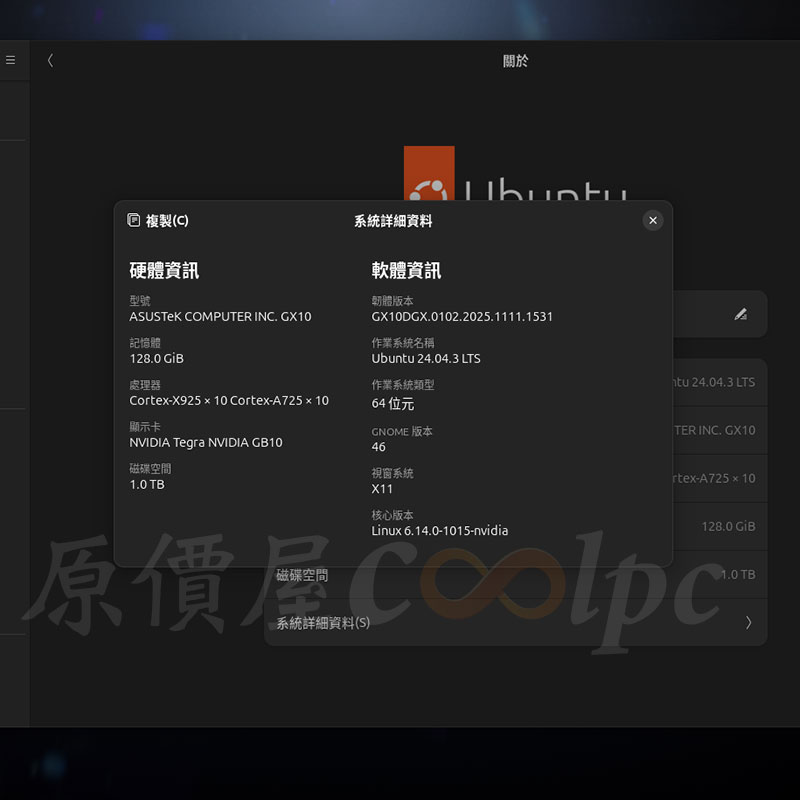Click the ASUSTeK COMPUTER INC. GX10 model text
The height and width of the screenshot is (800, 800).
[220, 316]
